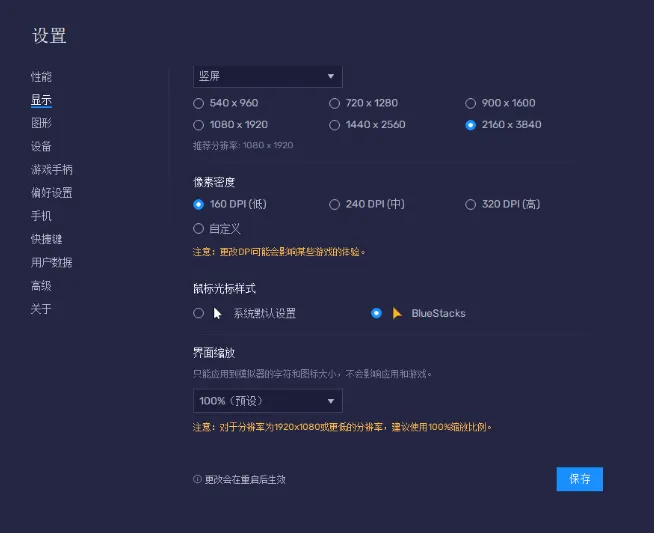Select the 系统默认设置 cursor style radio
Screen dimensions: 654x533
199,313
